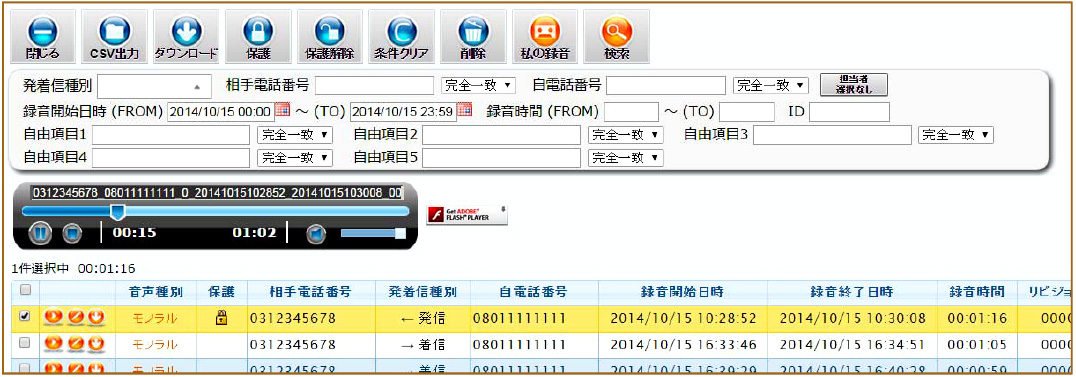Open 完全一致 dropdown for 自由項目4
The image size is (1076, 377).
(294, 158)
